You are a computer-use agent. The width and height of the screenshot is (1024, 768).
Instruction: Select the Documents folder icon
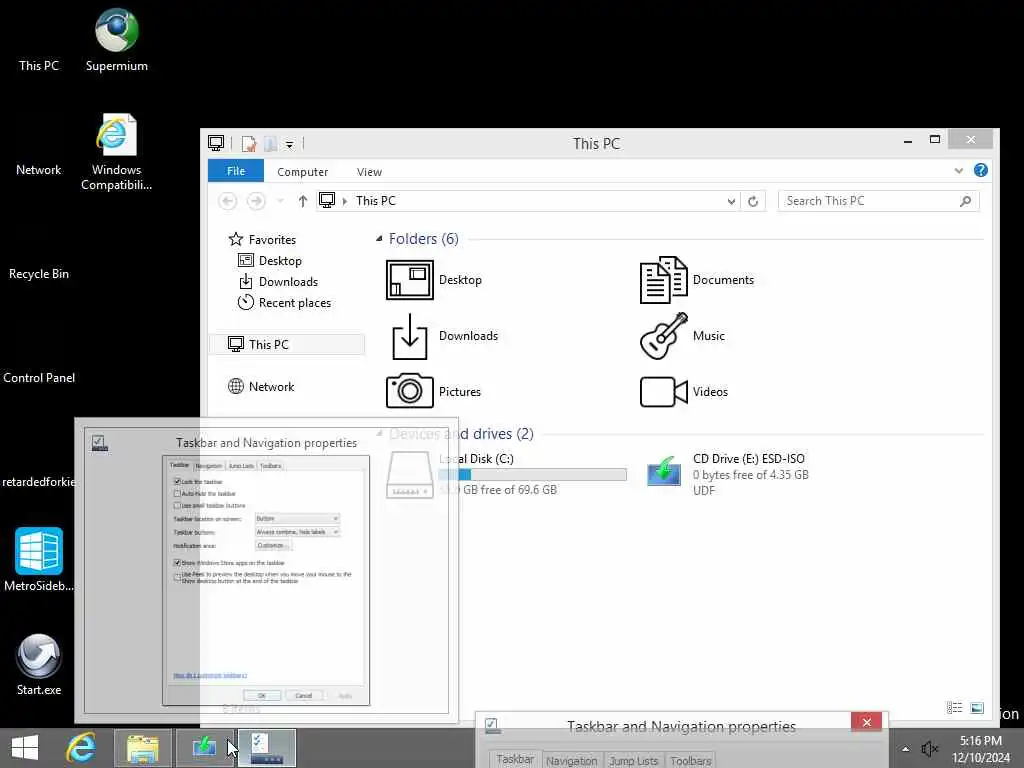(x=664, y=280)
